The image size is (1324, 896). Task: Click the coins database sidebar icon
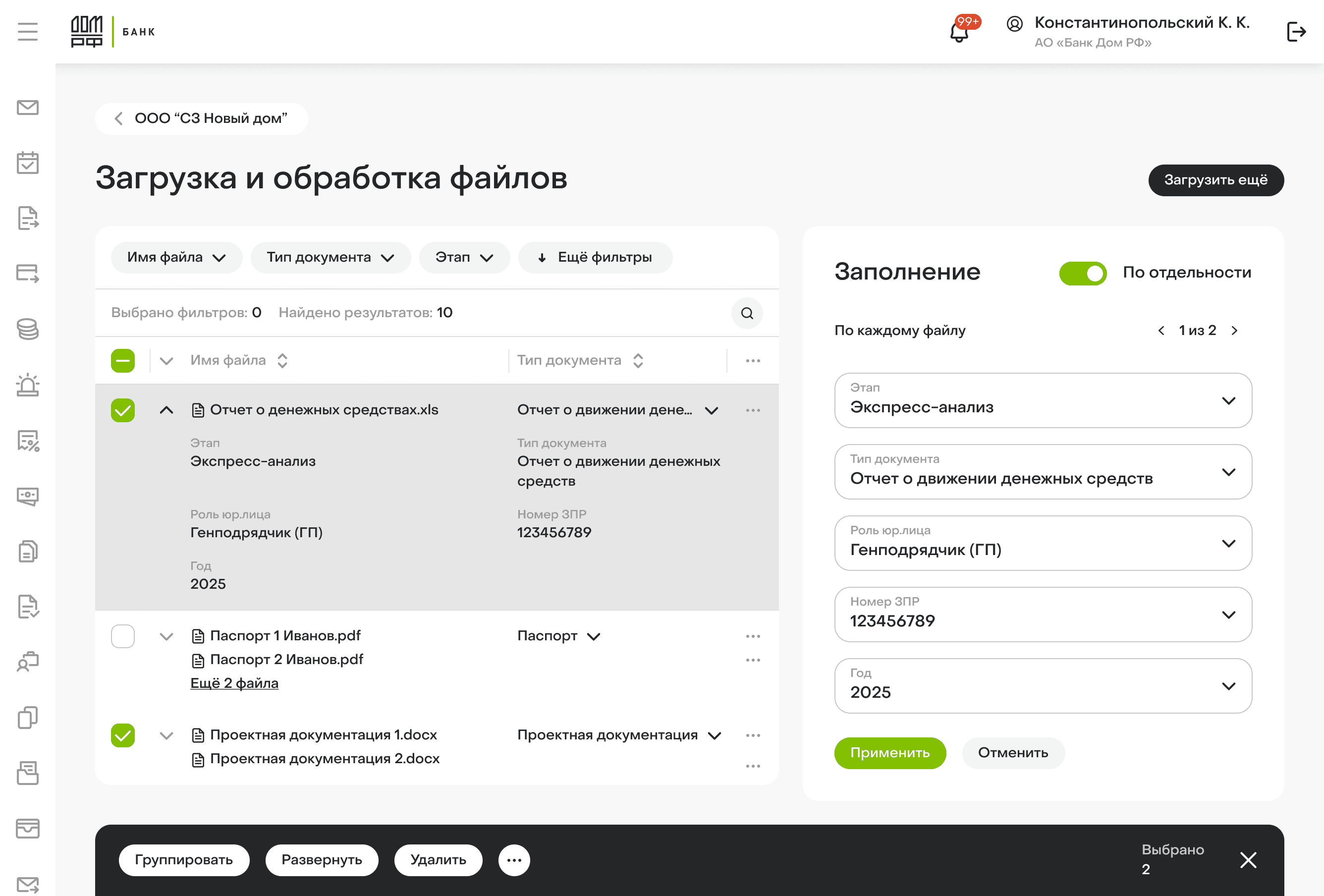(27, 329)
